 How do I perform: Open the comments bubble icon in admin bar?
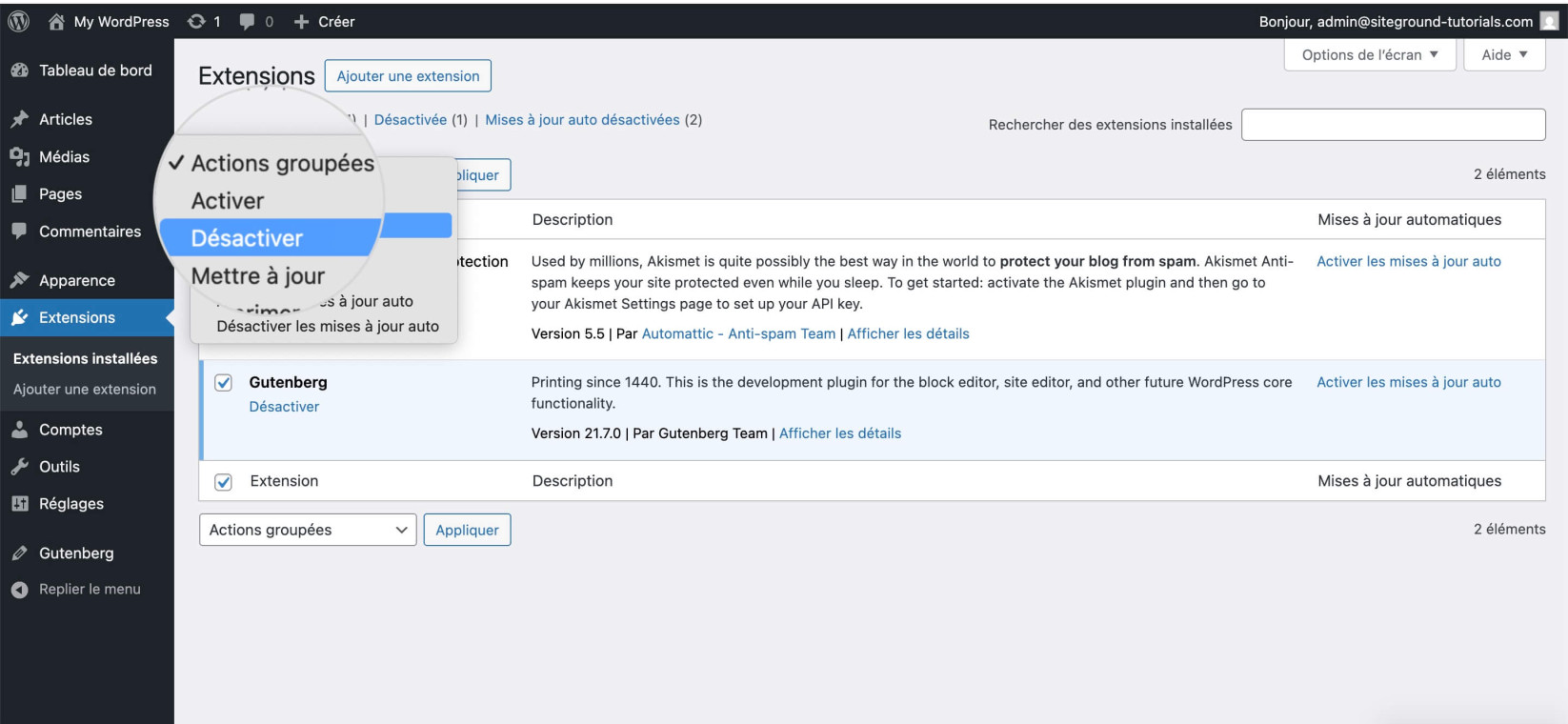point(247,21)
